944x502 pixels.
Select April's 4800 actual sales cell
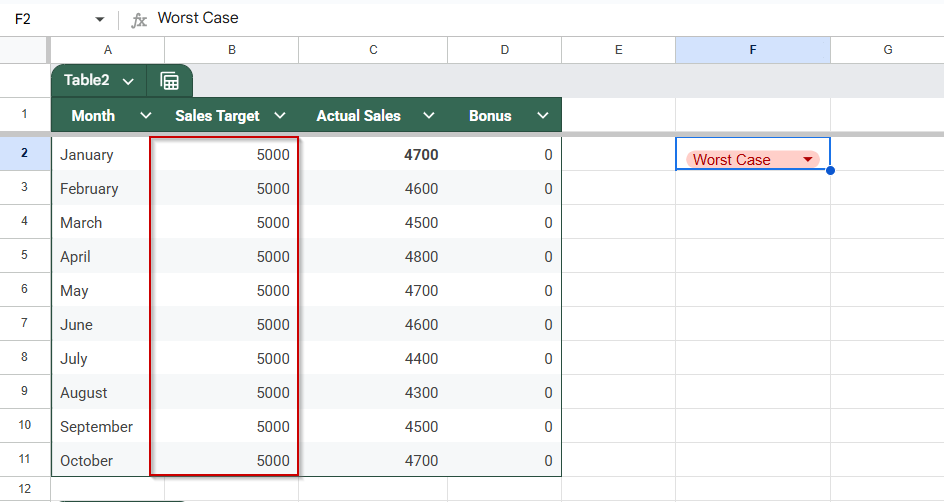point(373,256)
